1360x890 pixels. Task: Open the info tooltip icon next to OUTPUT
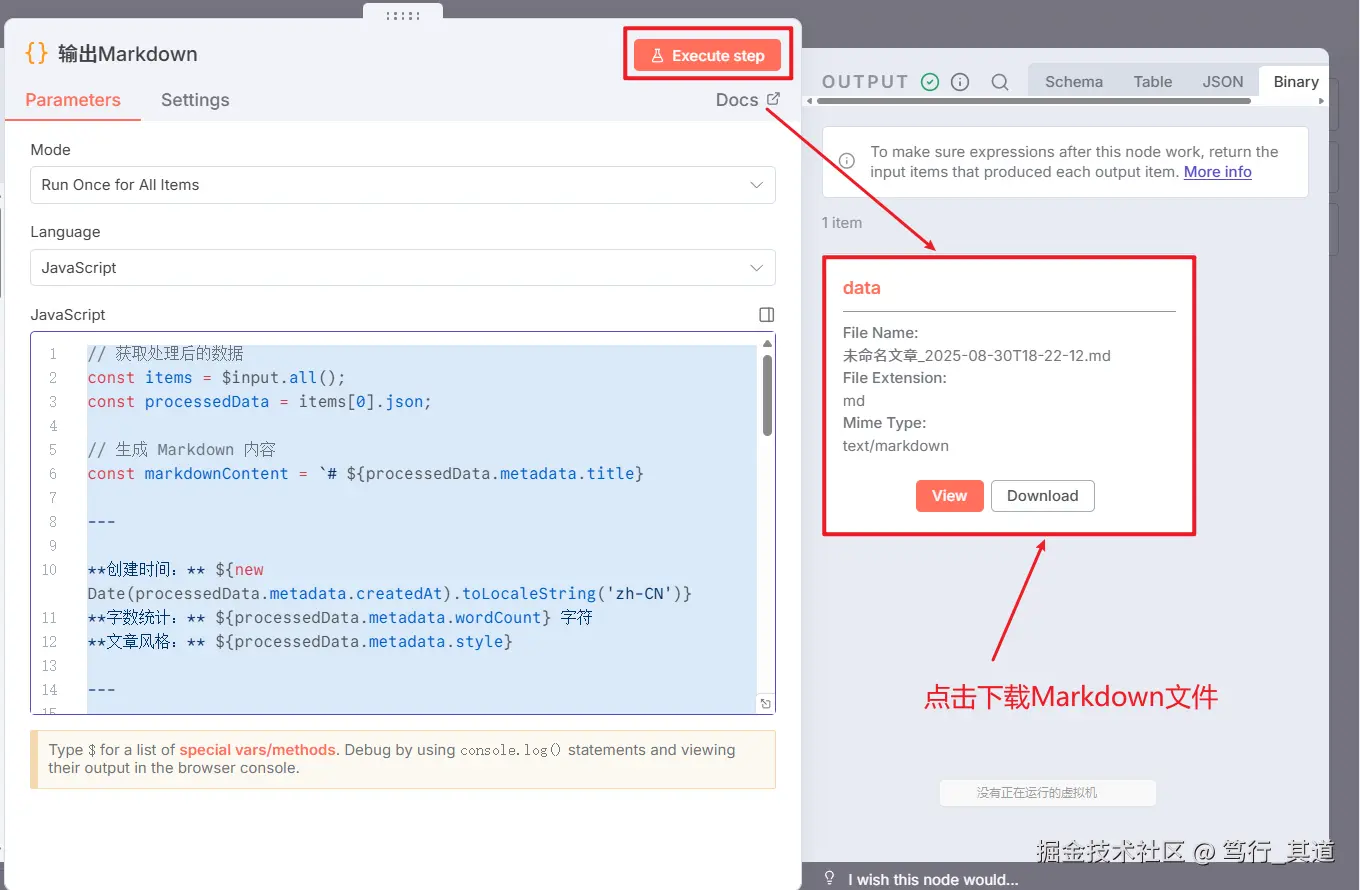[x=960, y=81]
